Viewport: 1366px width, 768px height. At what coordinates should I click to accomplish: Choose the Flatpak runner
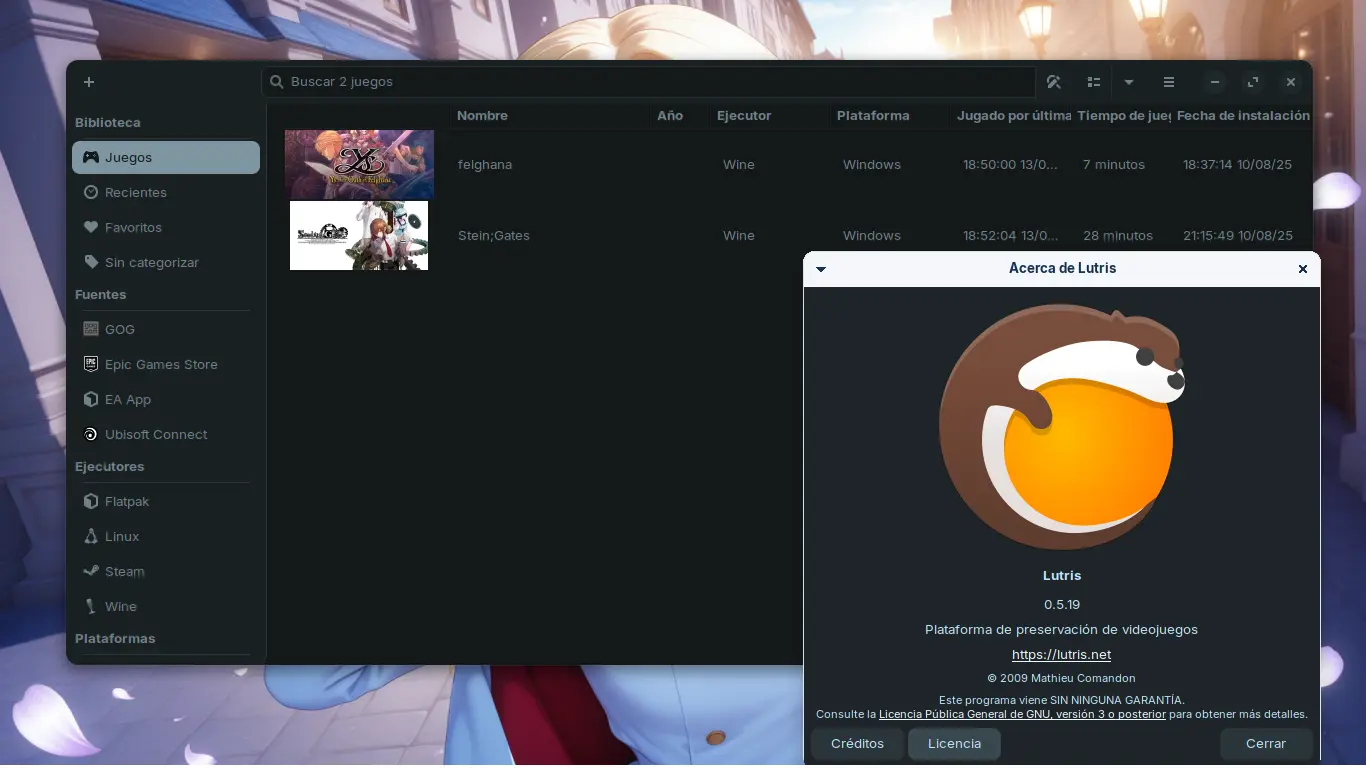[x=126, y=501]
